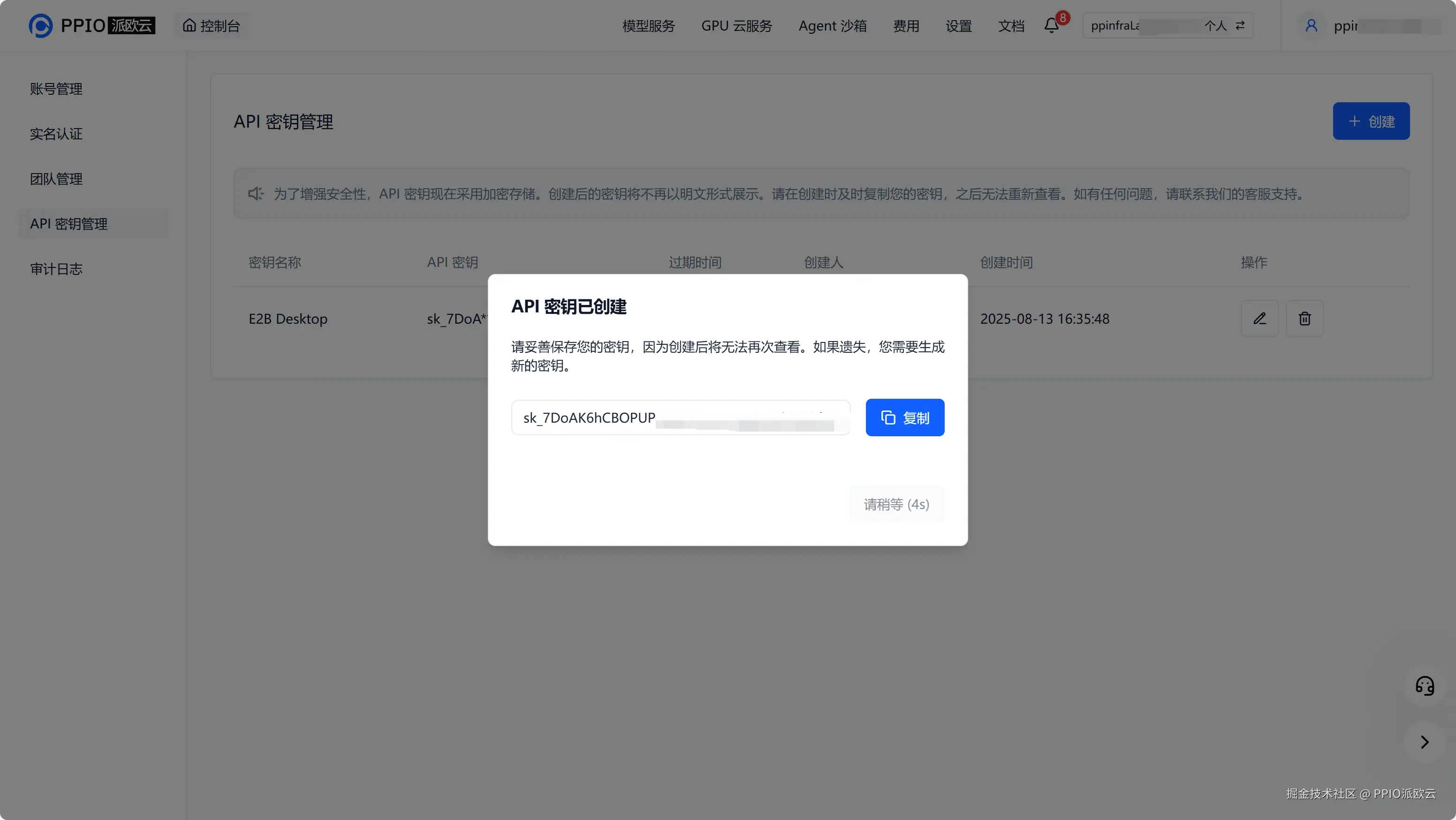The image size is (1456, 820).
Task: Click the announcement speaker icon
Action: (256, 194)
